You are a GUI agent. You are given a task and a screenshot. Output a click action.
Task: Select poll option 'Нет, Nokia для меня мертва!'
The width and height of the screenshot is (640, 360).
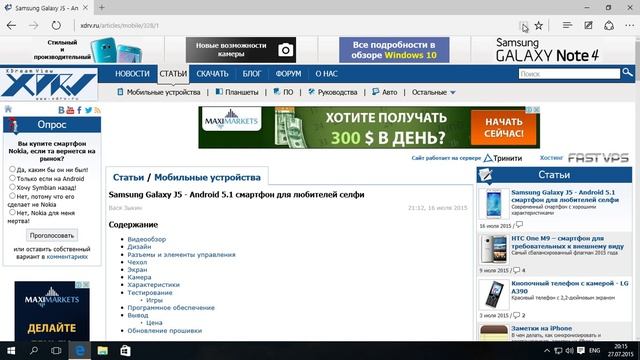coord(12,212)
